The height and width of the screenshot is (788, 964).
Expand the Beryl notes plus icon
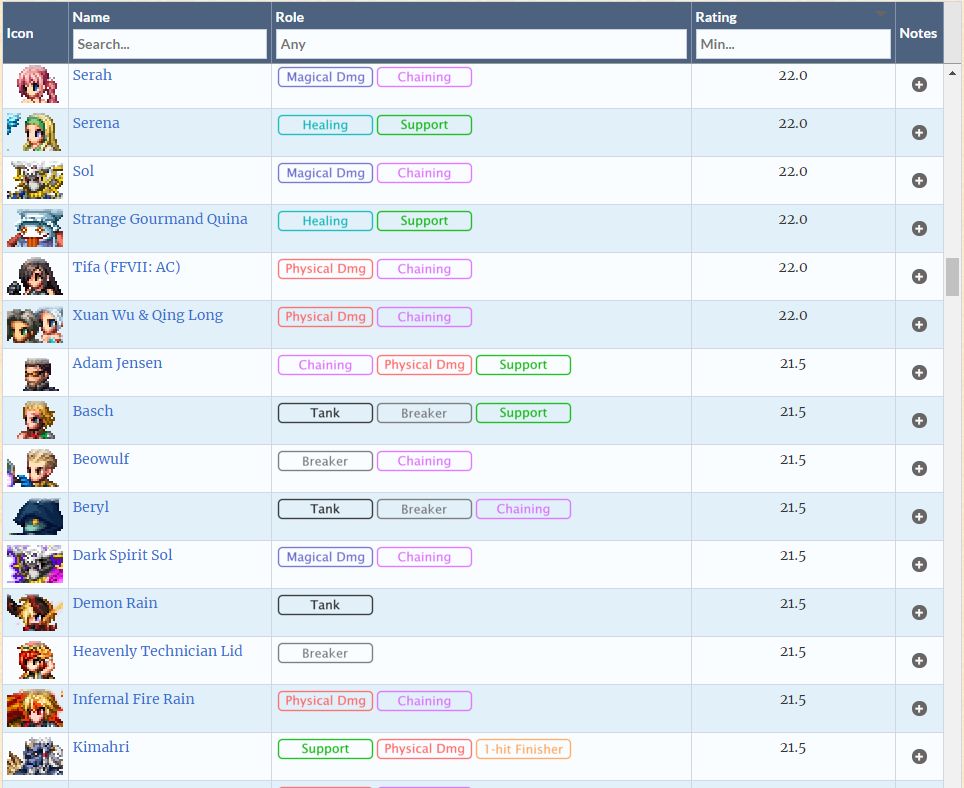tap(919, 516)
